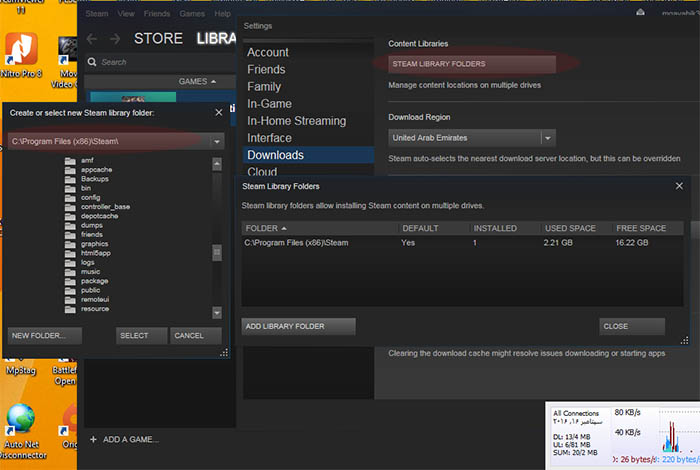
Task: Open Help menu in Steam
Action: [x=222, y=14]
